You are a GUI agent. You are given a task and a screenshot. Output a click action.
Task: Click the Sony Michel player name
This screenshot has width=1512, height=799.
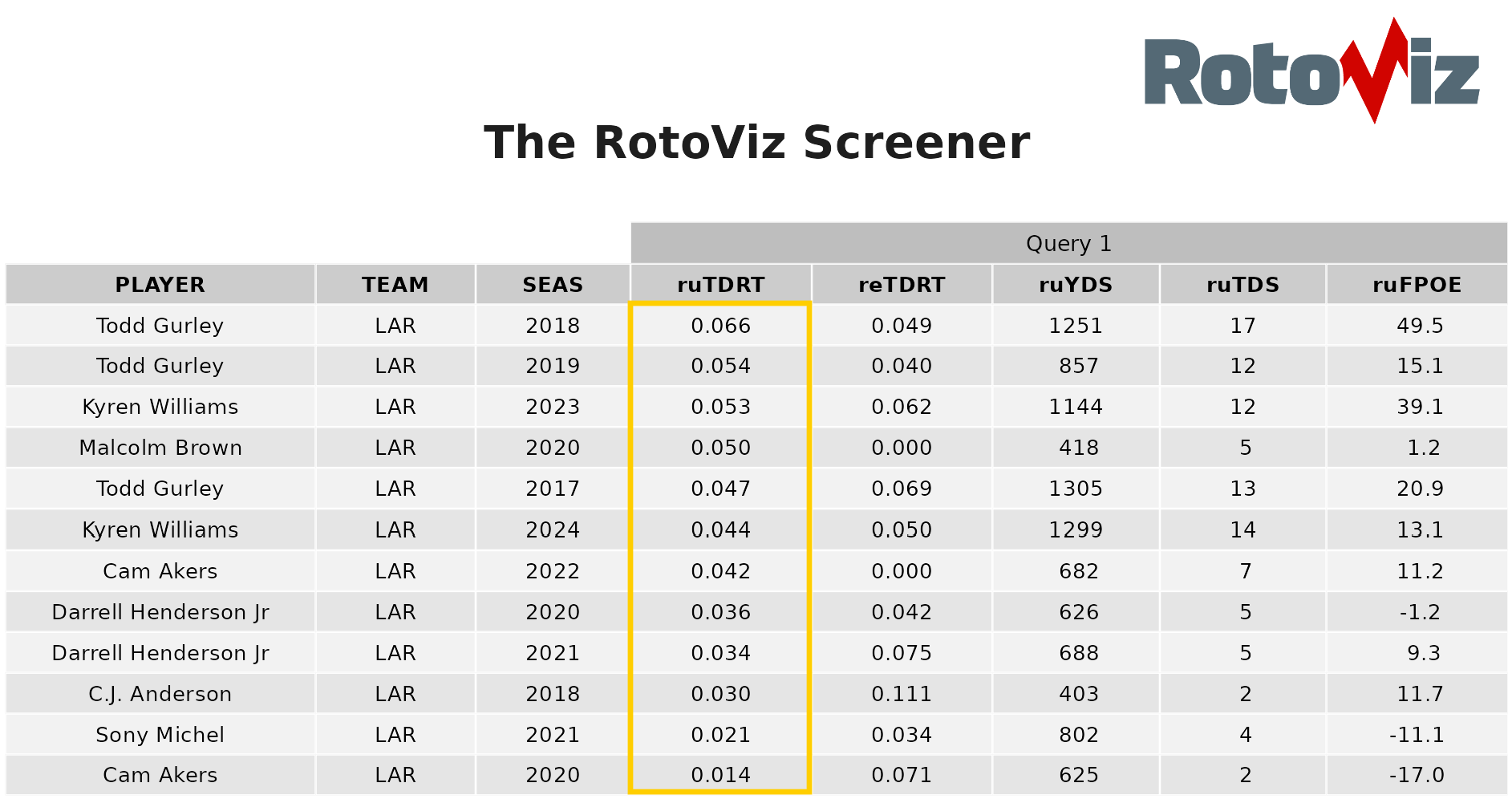(160, 735)
